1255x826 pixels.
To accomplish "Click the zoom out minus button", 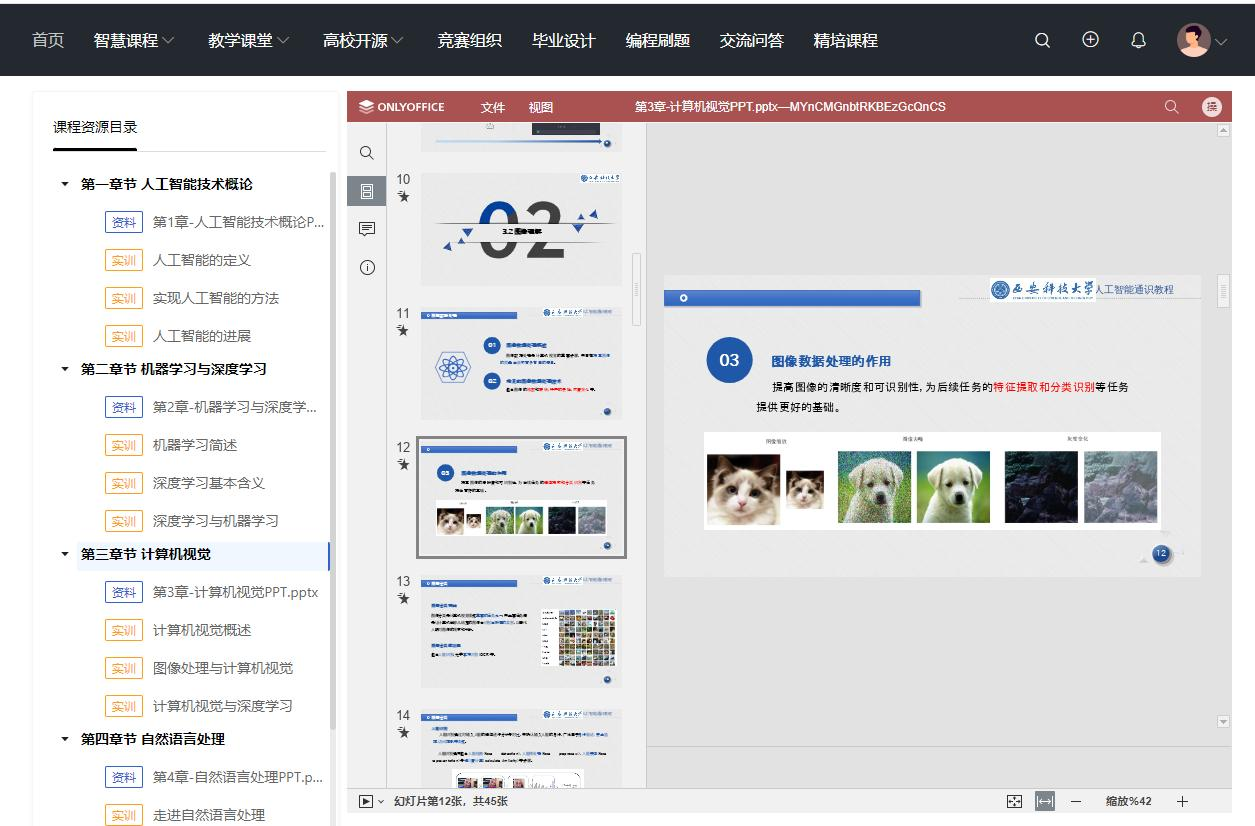I will (1076, 801).
